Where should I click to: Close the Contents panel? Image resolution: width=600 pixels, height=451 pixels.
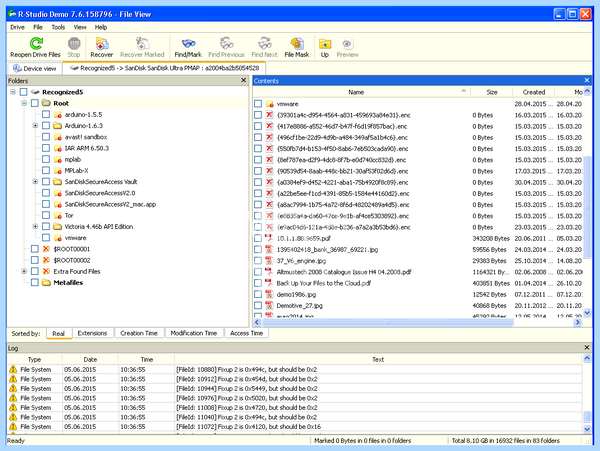(587, 80)
